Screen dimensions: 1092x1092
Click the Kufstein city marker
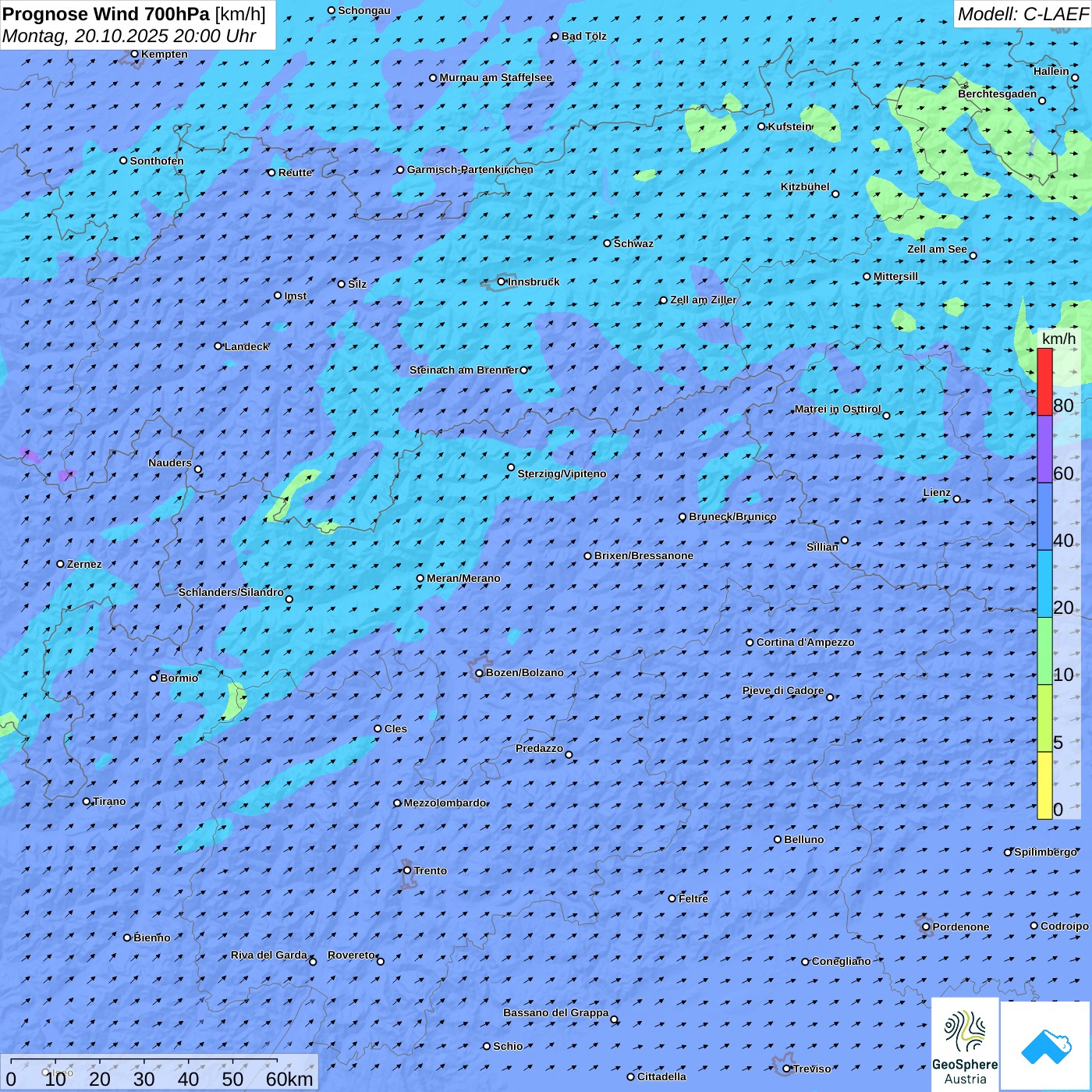coord(761,126)
